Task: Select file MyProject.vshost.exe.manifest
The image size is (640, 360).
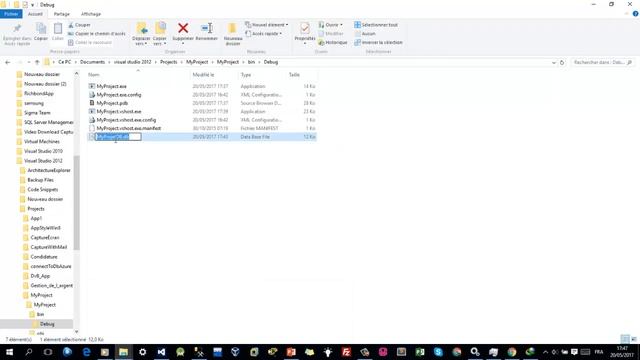Action: click(129, 128)
